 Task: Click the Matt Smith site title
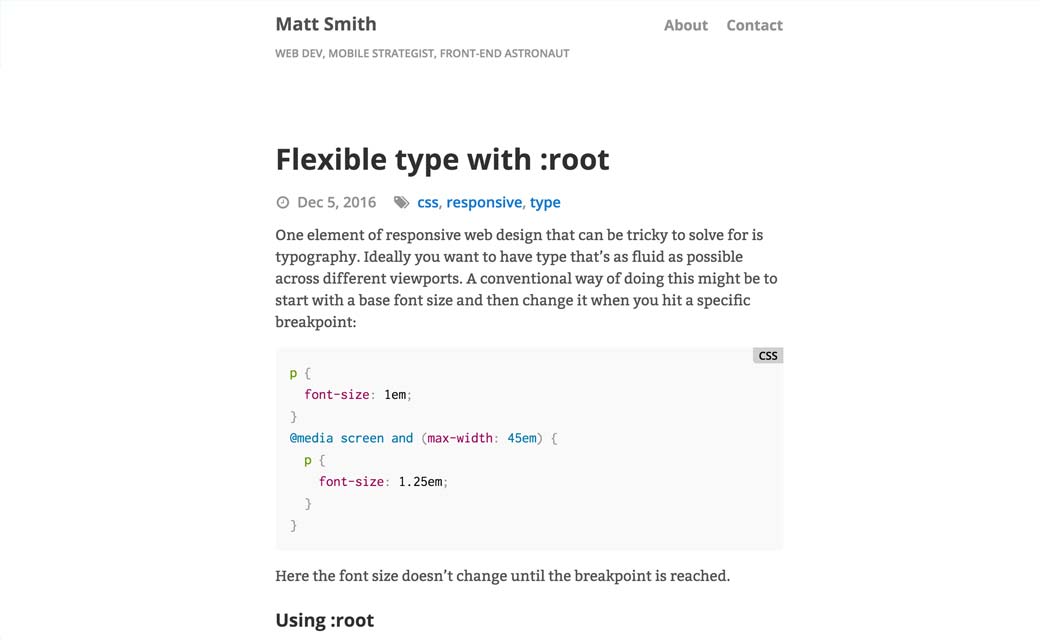pos(326,24)
